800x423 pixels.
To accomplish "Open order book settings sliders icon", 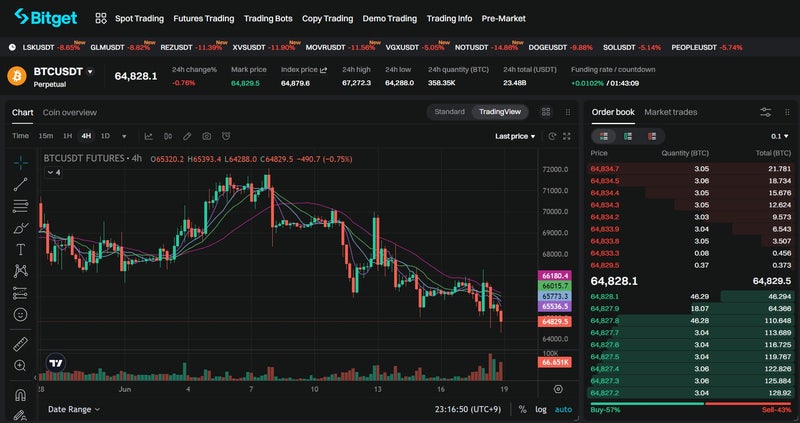I will click(766, 112).
